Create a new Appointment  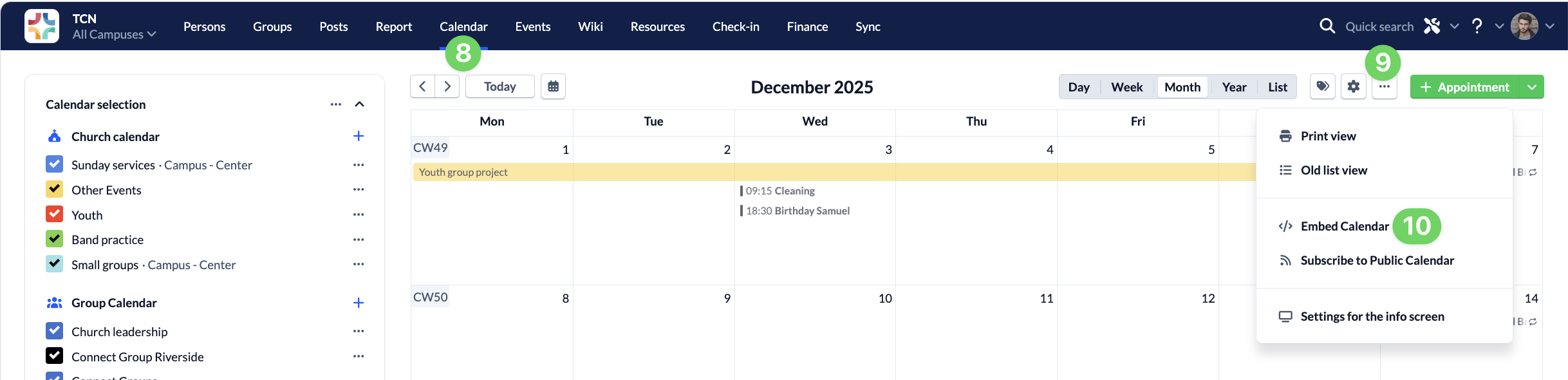coord(1465,87)
